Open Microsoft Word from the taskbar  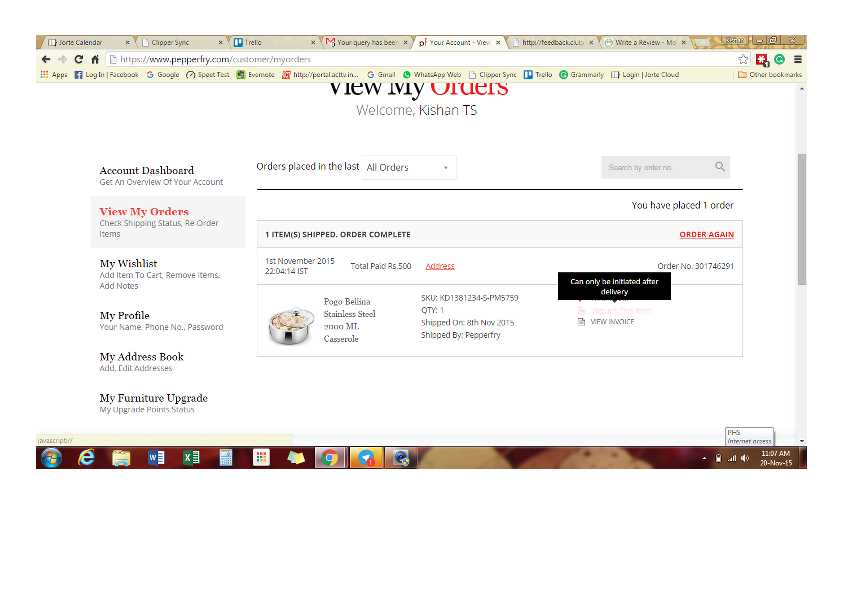pyautogui.click(x=156, y=458)
